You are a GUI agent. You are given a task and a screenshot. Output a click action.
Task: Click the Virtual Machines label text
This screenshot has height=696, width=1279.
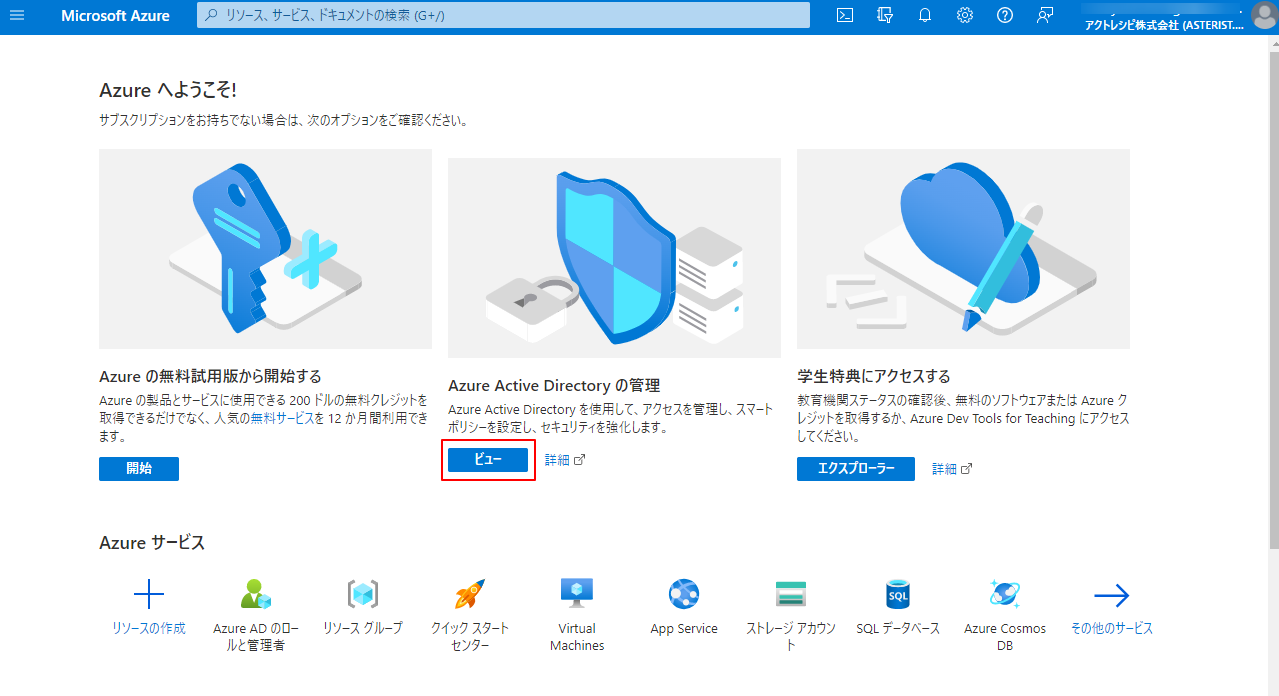pos(577,637)
